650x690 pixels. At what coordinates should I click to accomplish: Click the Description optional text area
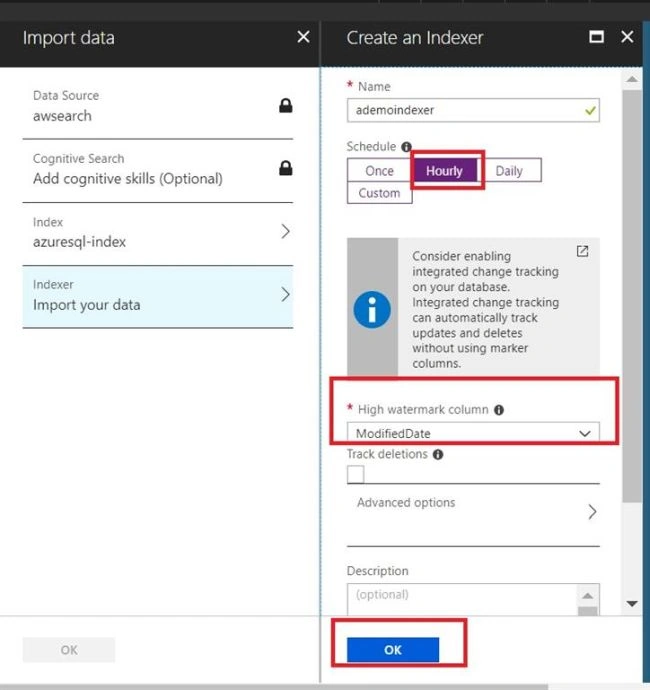click(x=462, y=599)
